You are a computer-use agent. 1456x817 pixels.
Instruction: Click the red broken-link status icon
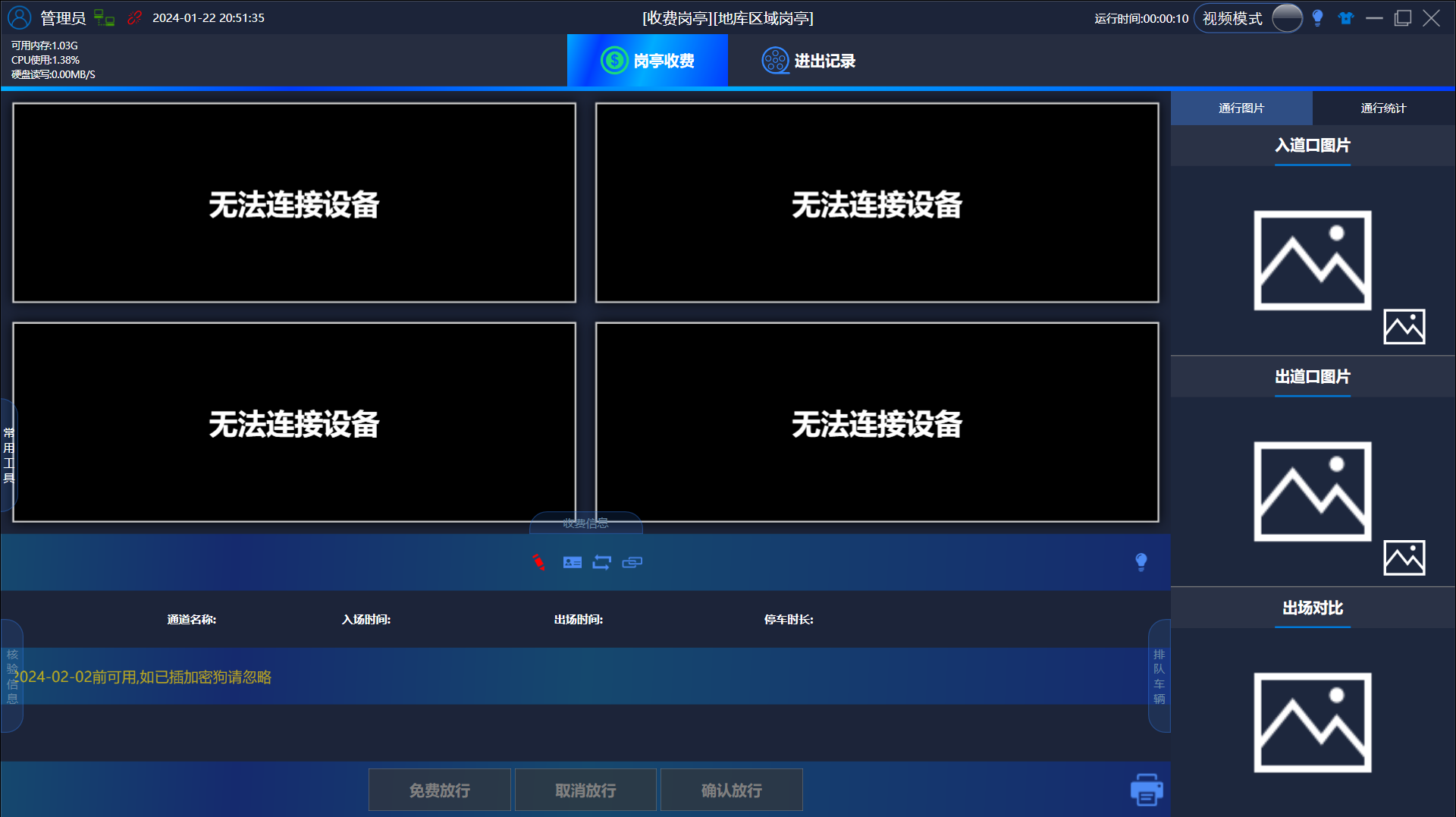tap(134, 17)
